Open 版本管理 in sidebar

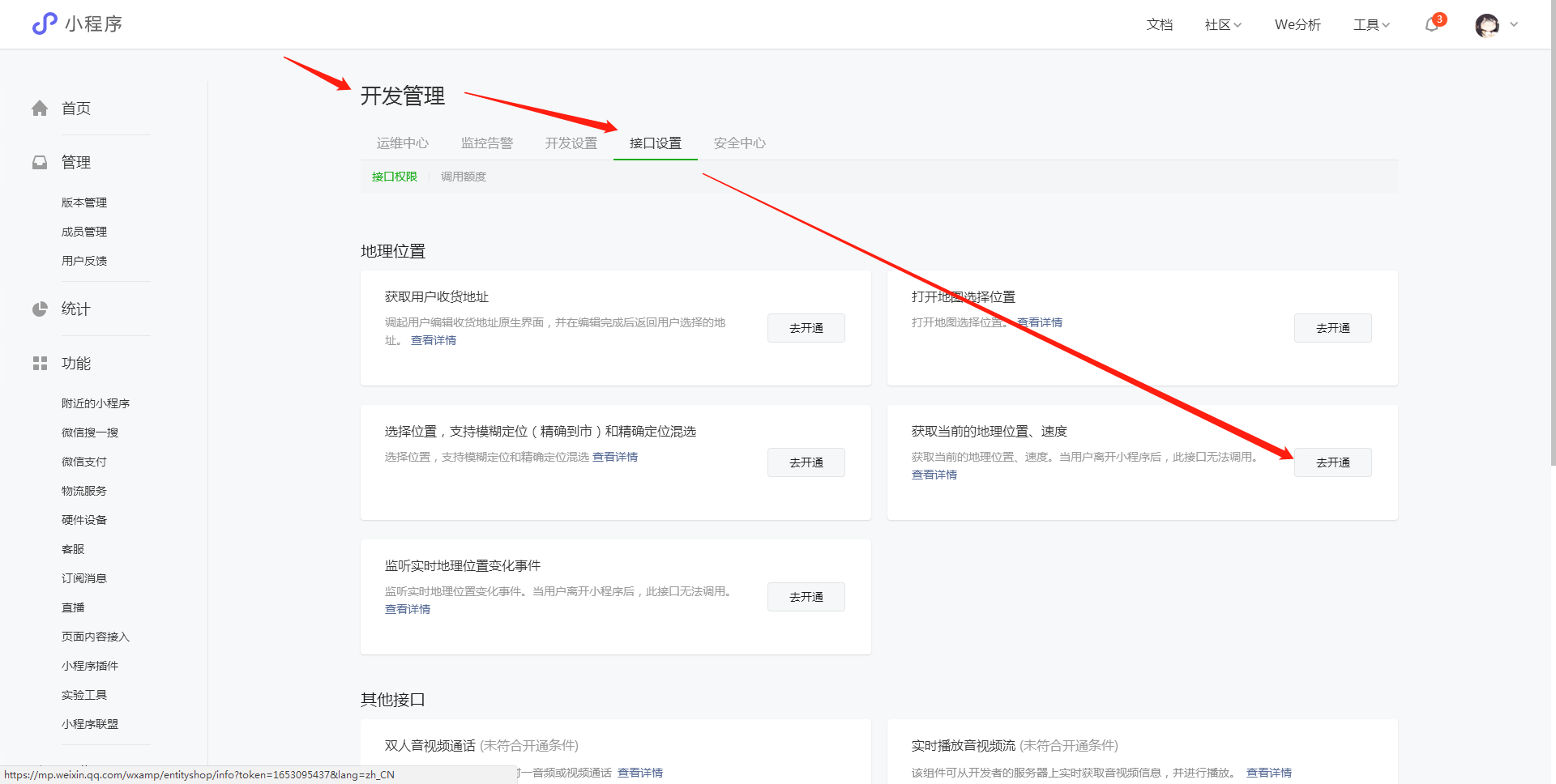click(x=84, y=202)
